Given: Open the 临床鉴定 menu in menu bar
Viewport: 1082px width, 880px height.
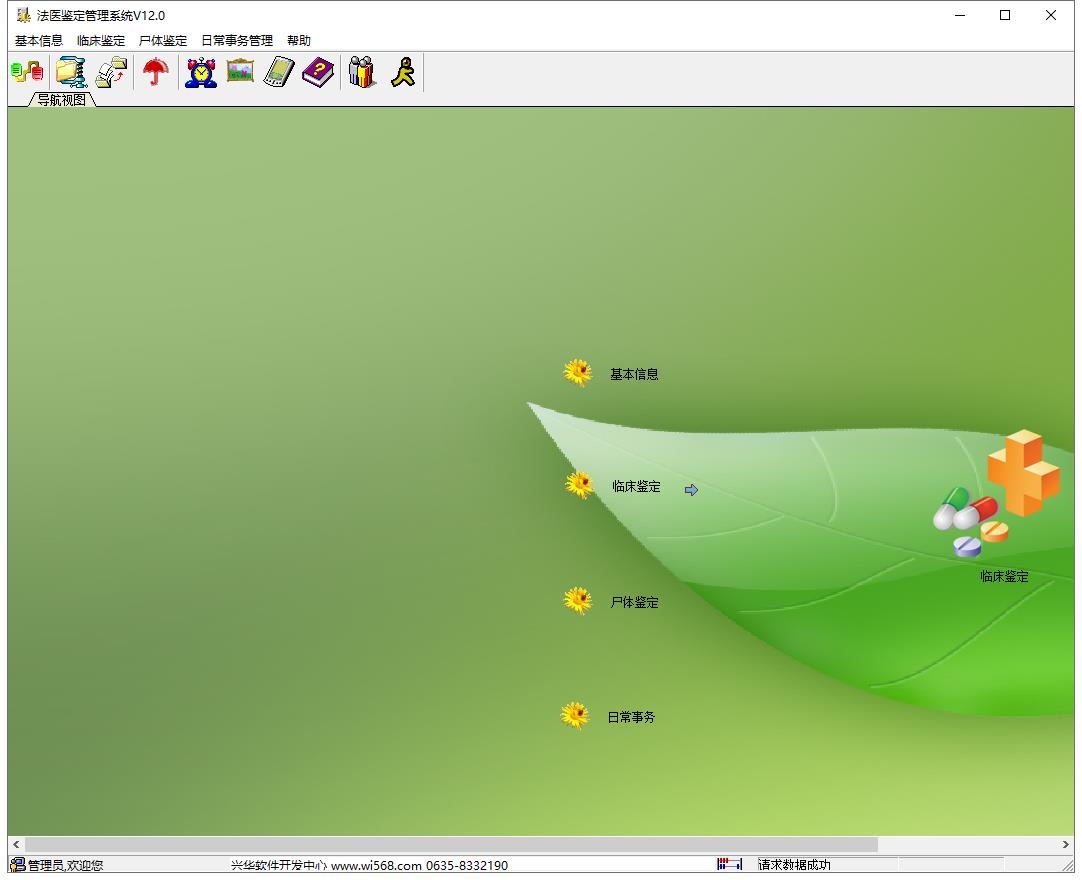Looking at the screenshot, I should tap(101, 41).
